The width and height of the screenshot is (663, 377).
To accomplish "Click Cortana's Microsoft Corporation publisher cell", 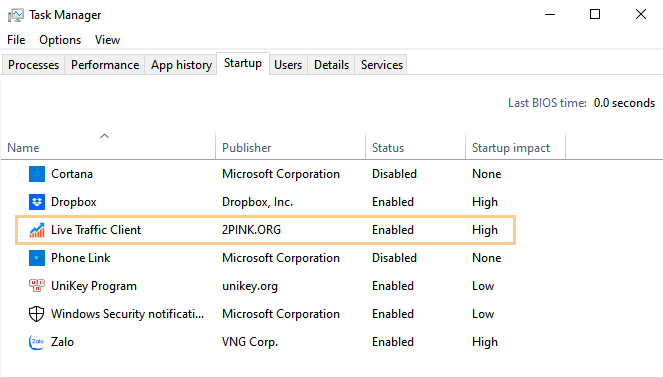I will click(x=281, y=174).
